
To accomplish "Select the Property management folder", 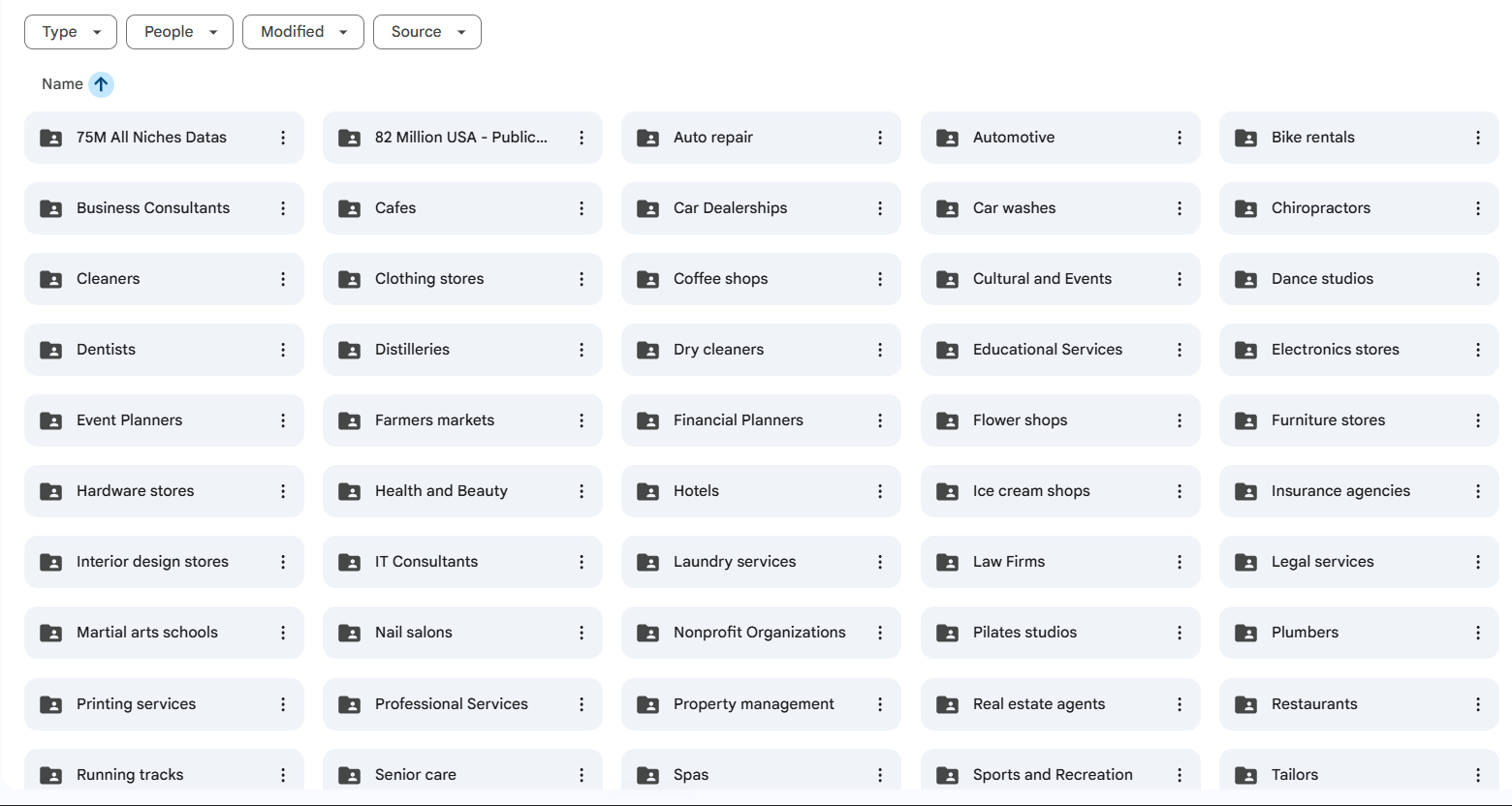I will (x=761, y=704).
